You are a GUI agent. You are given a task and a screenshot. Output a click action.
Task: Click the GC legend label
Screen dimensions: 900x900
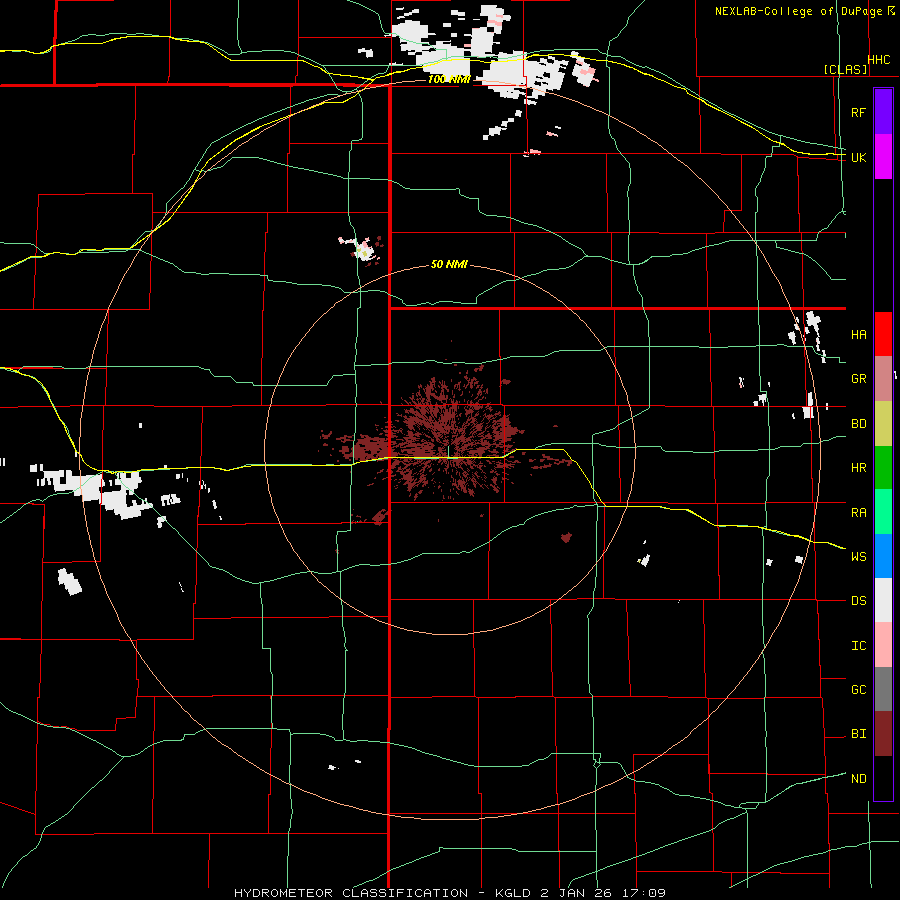tap(858, 689)
